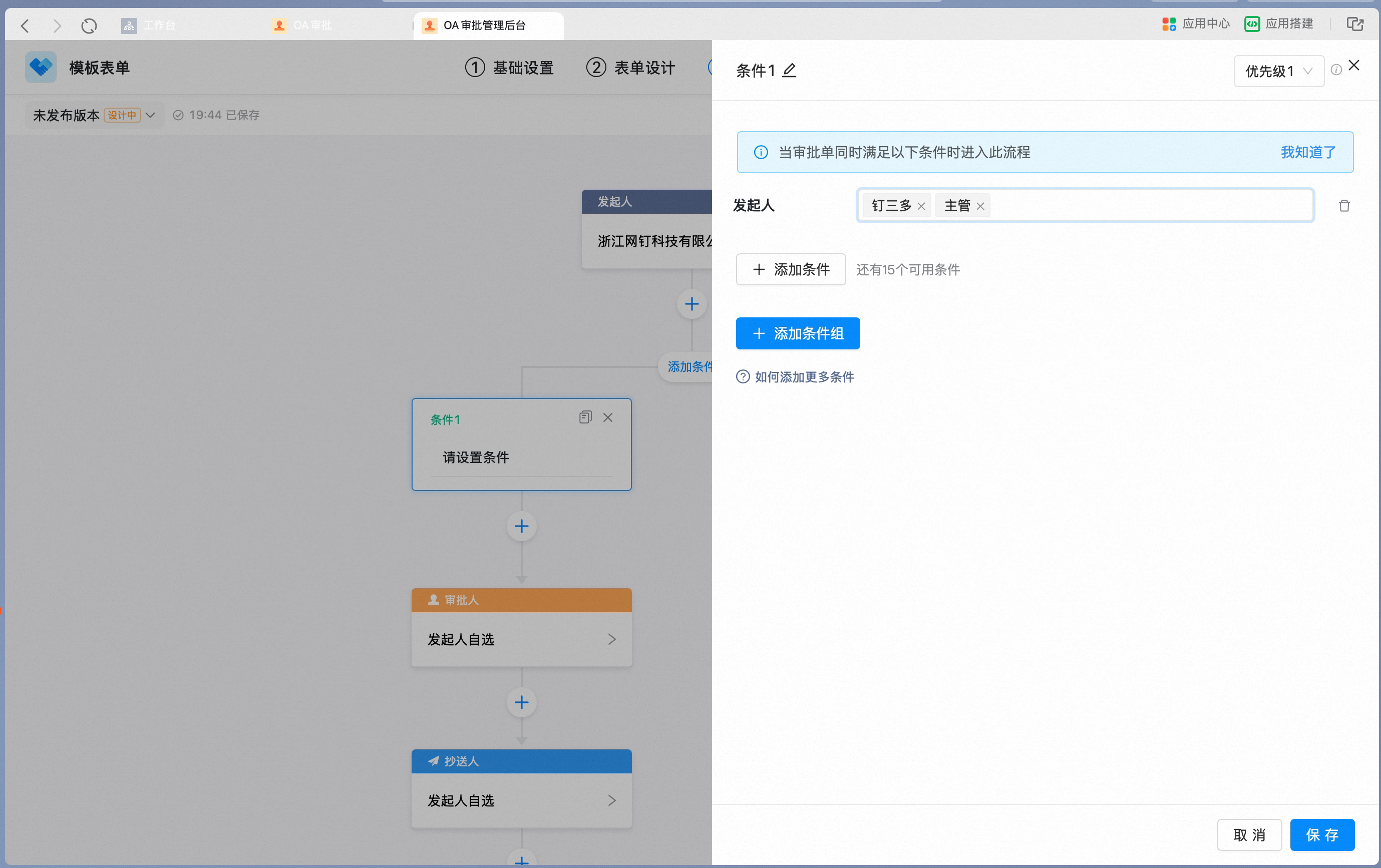Open 应用搭建 from the top bar
Image resolution: width=1381 pixels, height=868 pixels.
1279,24
